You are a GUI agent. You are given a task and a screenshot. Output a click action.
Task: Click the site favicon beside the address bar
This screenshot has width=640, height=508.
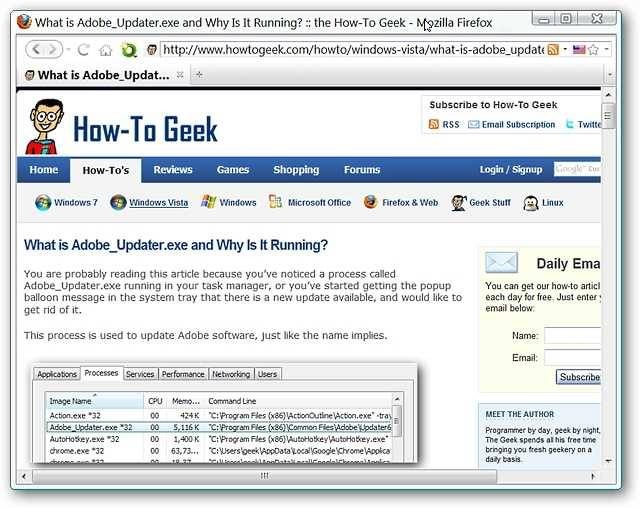click(x=152, y=50)
